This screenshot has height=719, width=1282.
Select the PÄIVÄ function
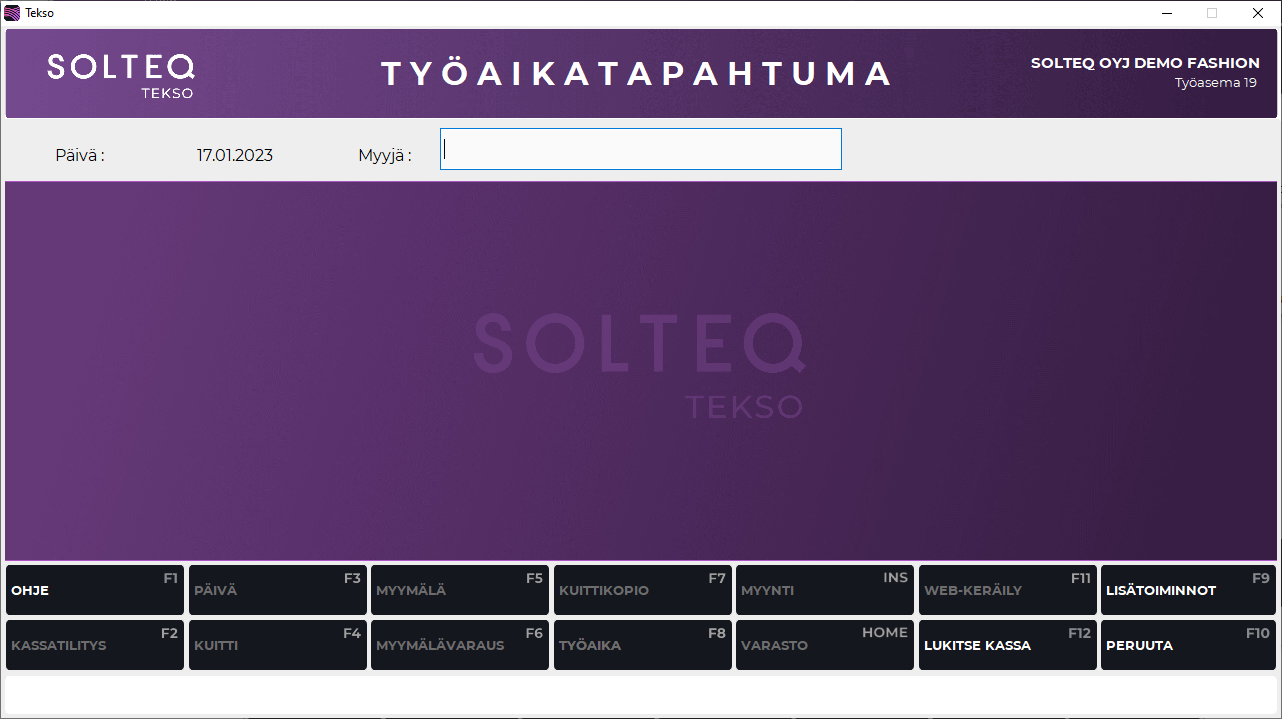(x=277, y=590)
